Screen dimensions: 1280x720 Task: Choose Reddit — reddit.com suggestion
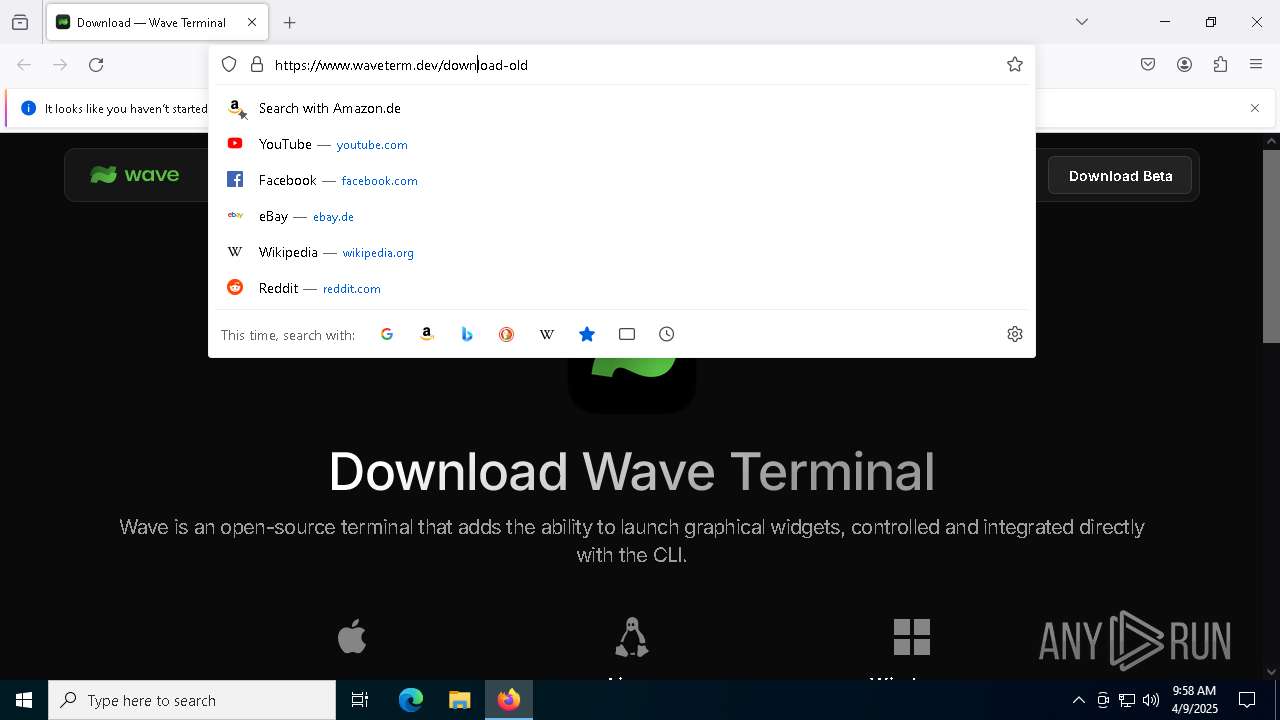tap(622, 288)
